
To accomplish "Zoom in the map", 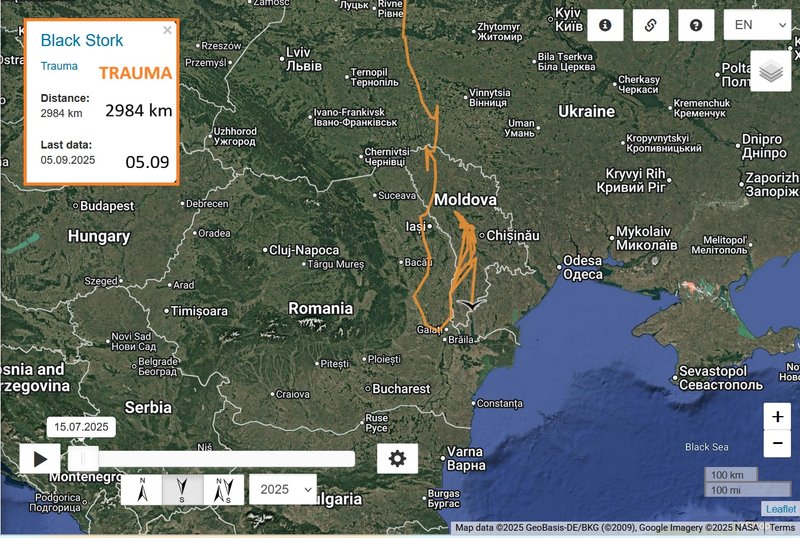I will tap(778, 417).
